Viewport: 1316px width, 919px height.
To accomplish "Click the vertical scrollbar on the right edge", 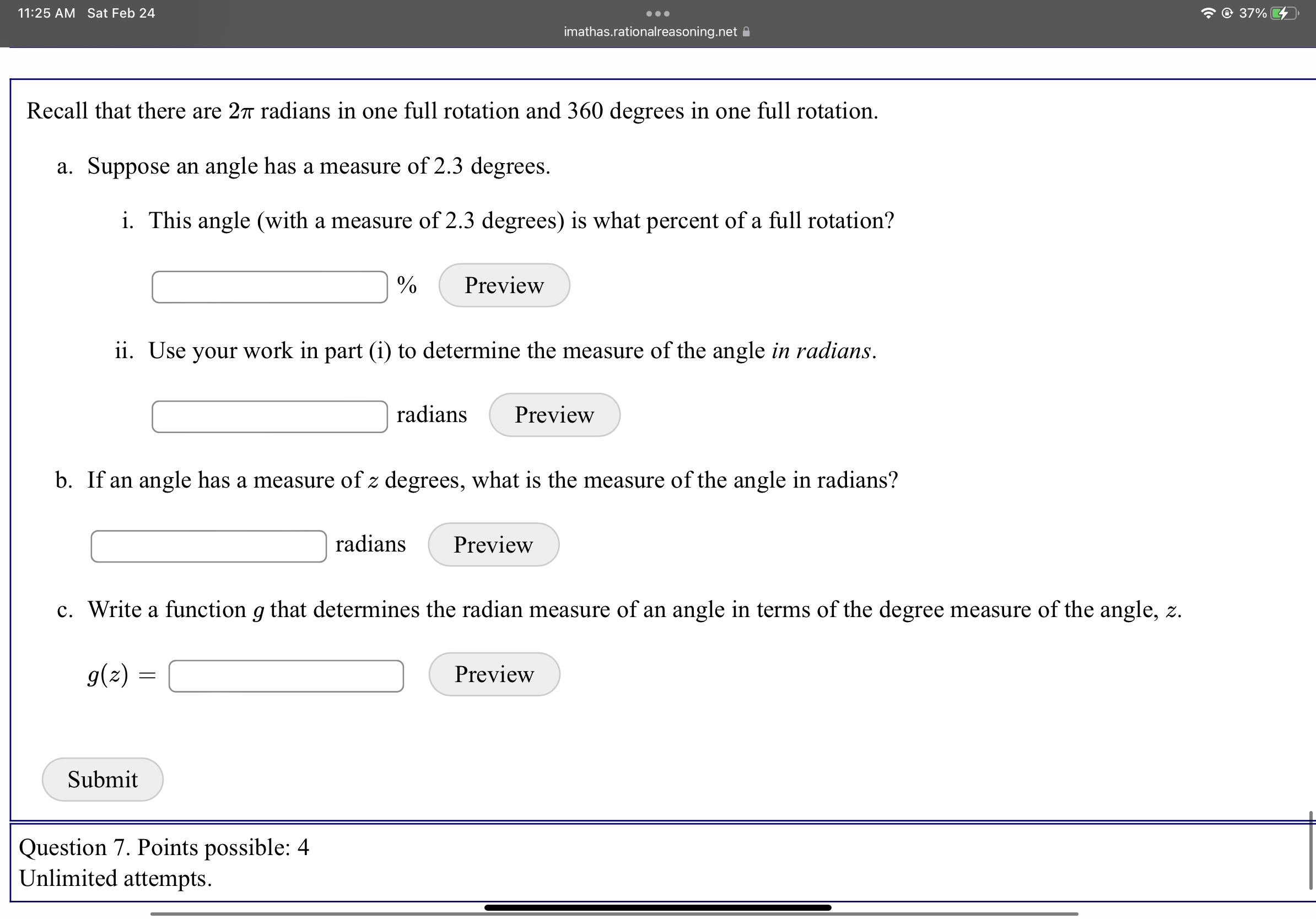I will point(1310,848).
